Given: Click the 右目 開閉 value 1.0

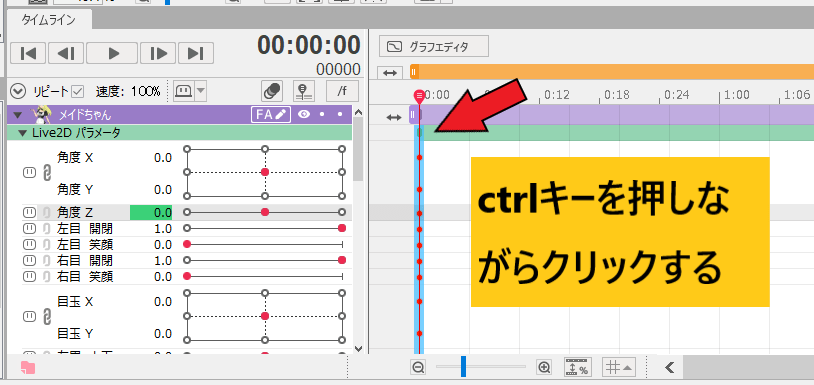Looking at the screenshot, I should click(x=163, y=260).
